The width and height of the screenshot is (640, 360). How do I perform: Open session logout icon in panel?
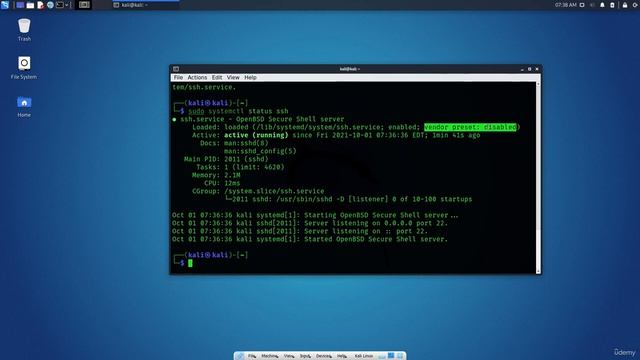click(x=636, y=5)
